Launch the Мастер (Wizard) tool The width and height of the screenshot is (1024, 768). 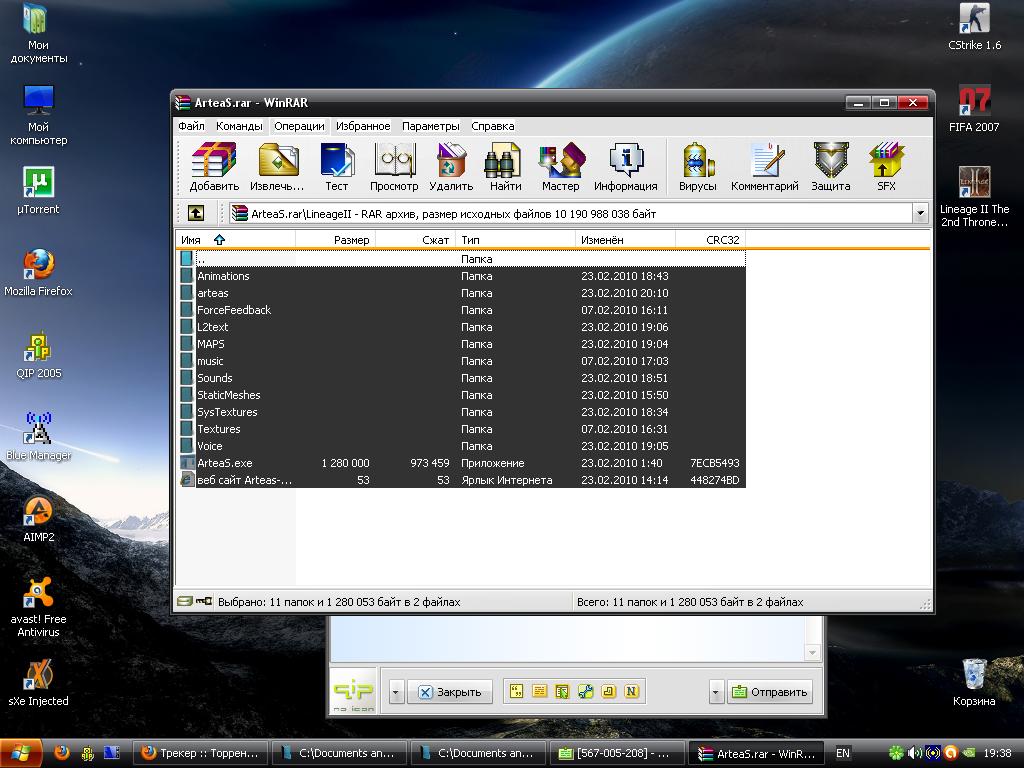(560, 167)
